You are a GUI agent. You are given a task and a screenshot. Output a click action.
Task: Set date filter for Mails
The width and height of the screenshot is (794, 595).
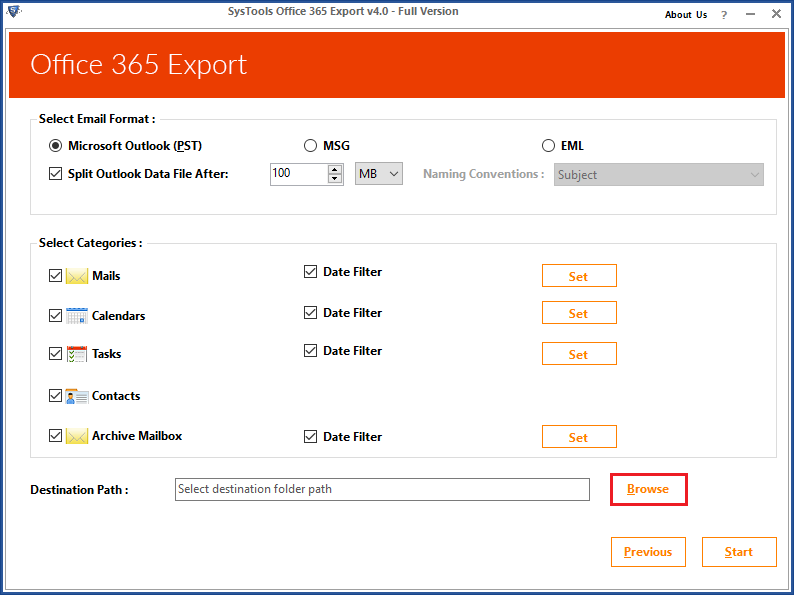coord(579,276)
